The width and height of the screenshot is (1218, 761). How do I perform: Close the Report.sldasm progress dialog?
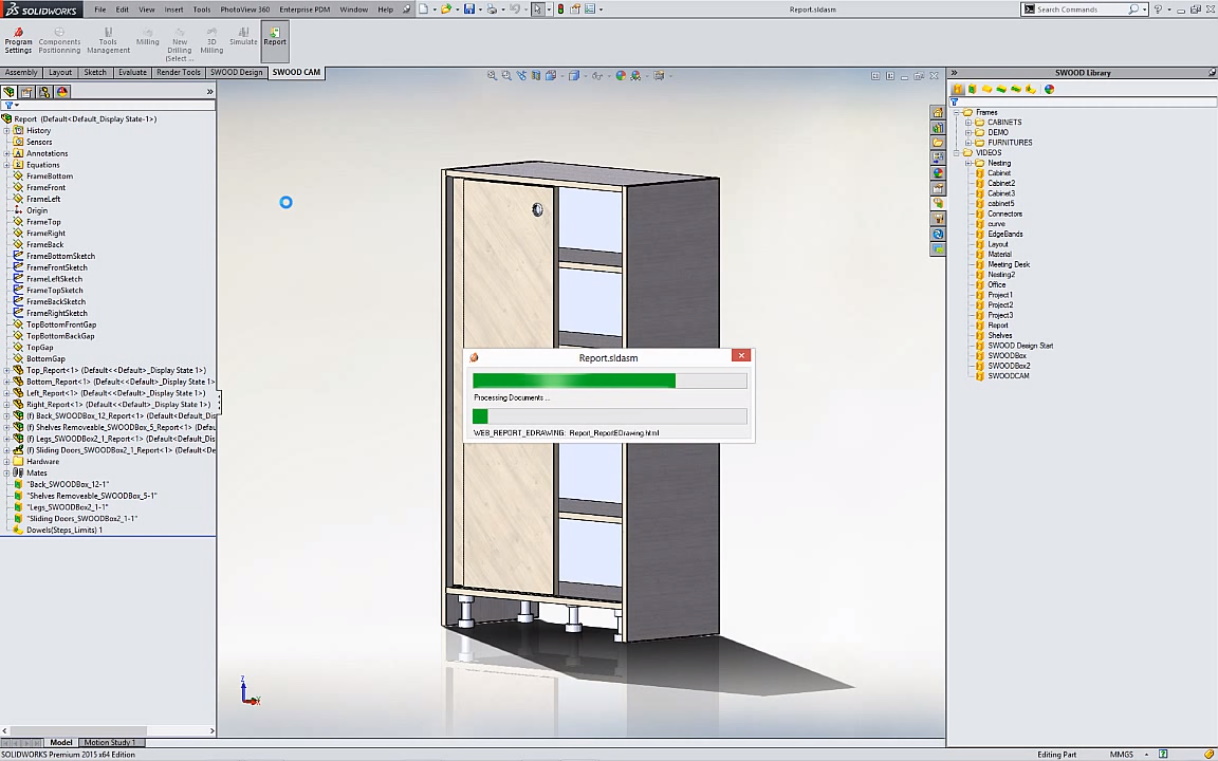point(741,356)
